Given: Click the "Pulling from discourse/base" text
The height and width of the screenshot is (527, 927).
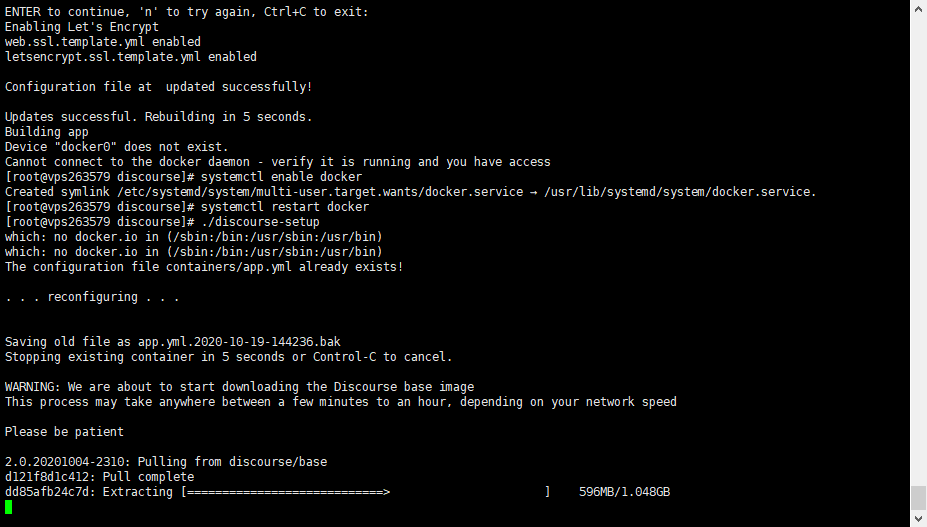Looking at the screenshot, I should (x=232, y=462).
